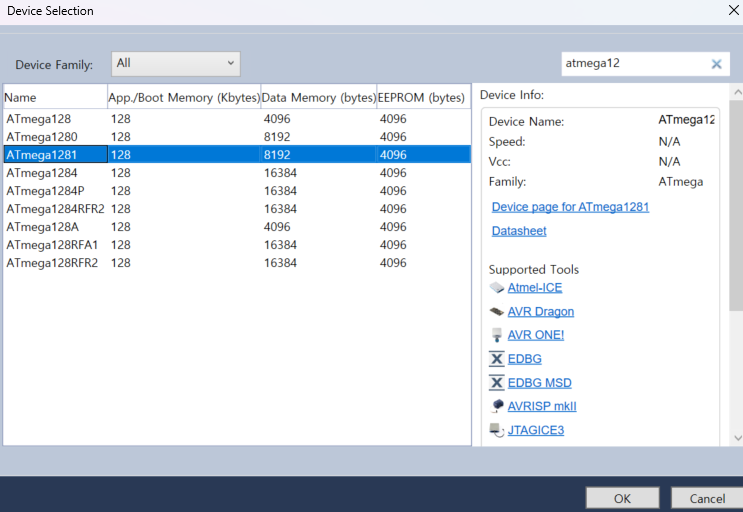This screenshot has width=743, height=512.
Task: Click the EDBG MSD tool icon
Action: pyautogui.click(x=497, y=382)
